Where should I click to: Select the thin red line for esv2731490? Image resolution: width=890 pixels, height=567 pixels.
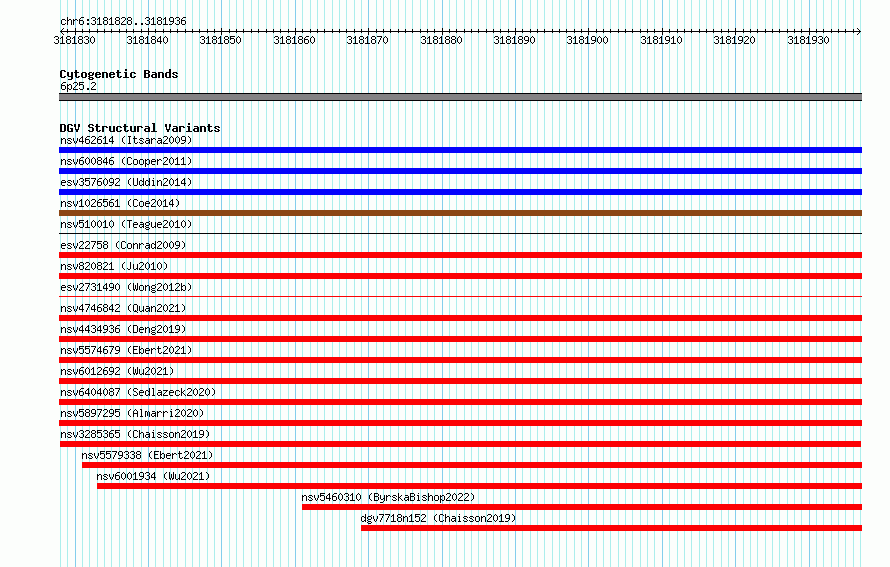coord(460,296)
